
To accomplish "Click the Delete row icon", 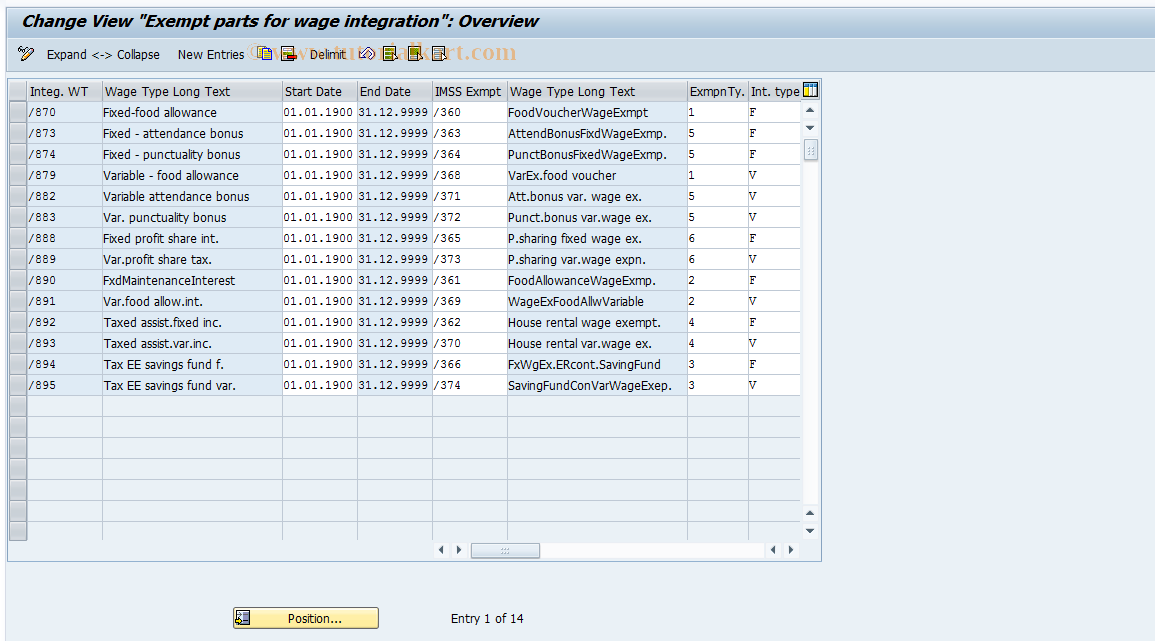I will pos(289,54).
